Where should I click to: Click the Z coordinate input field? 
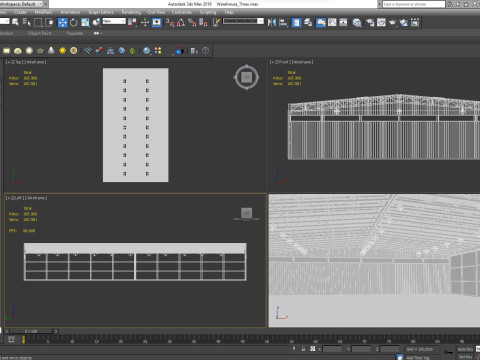[390, 349]
